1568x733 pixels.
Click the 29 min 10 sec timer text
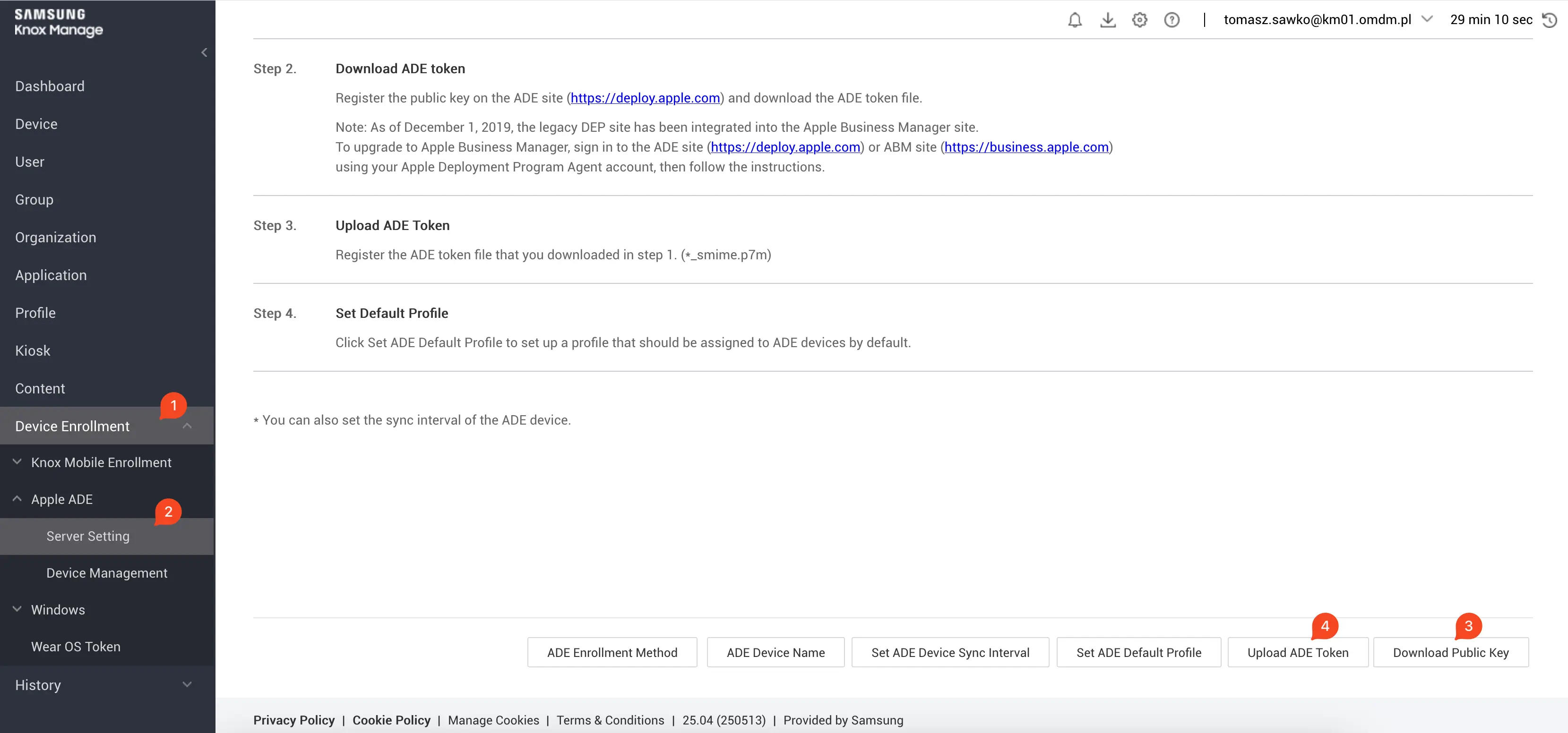point(1491,19)
